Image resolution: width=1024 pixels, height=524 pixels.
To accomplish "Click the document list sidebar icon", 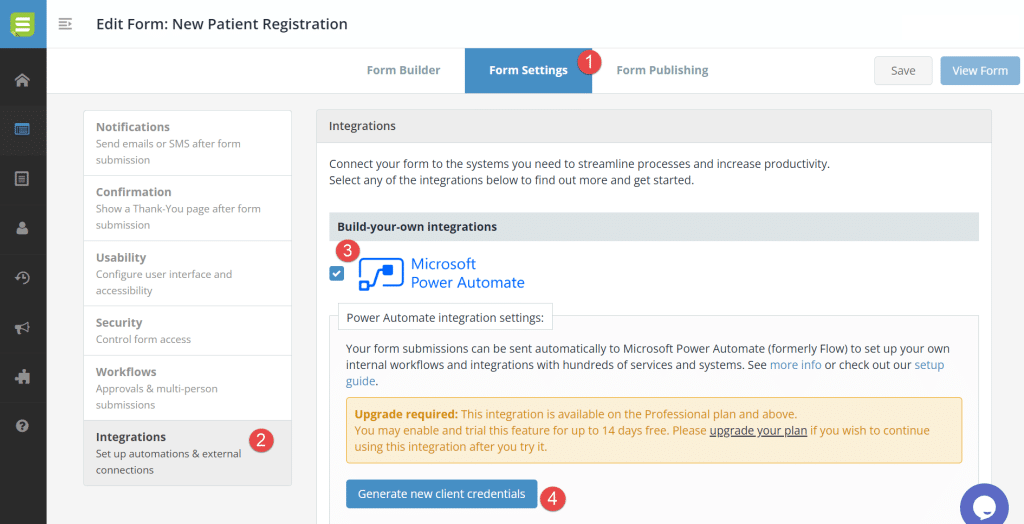I will click(22, 178).
